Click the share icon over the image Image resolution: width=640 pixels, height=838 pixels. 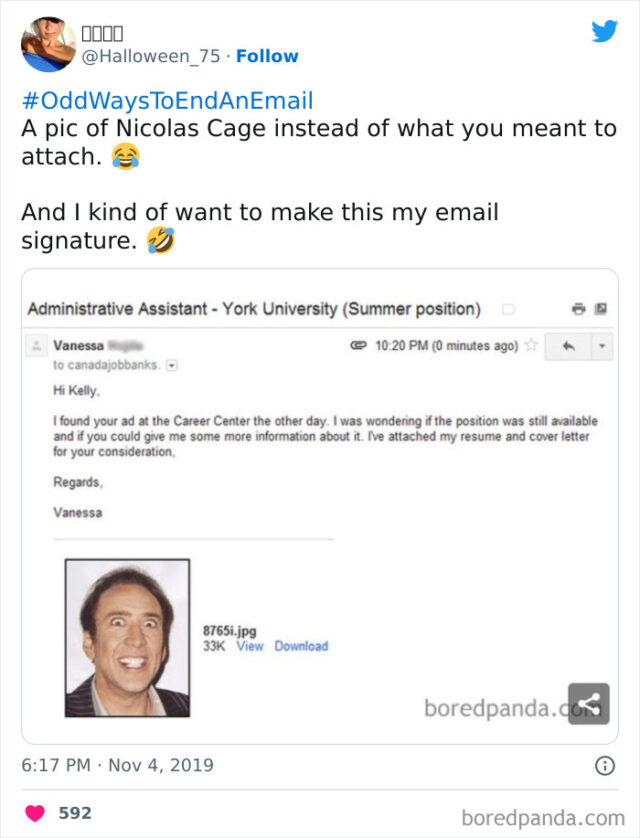(x=587, y=704)
